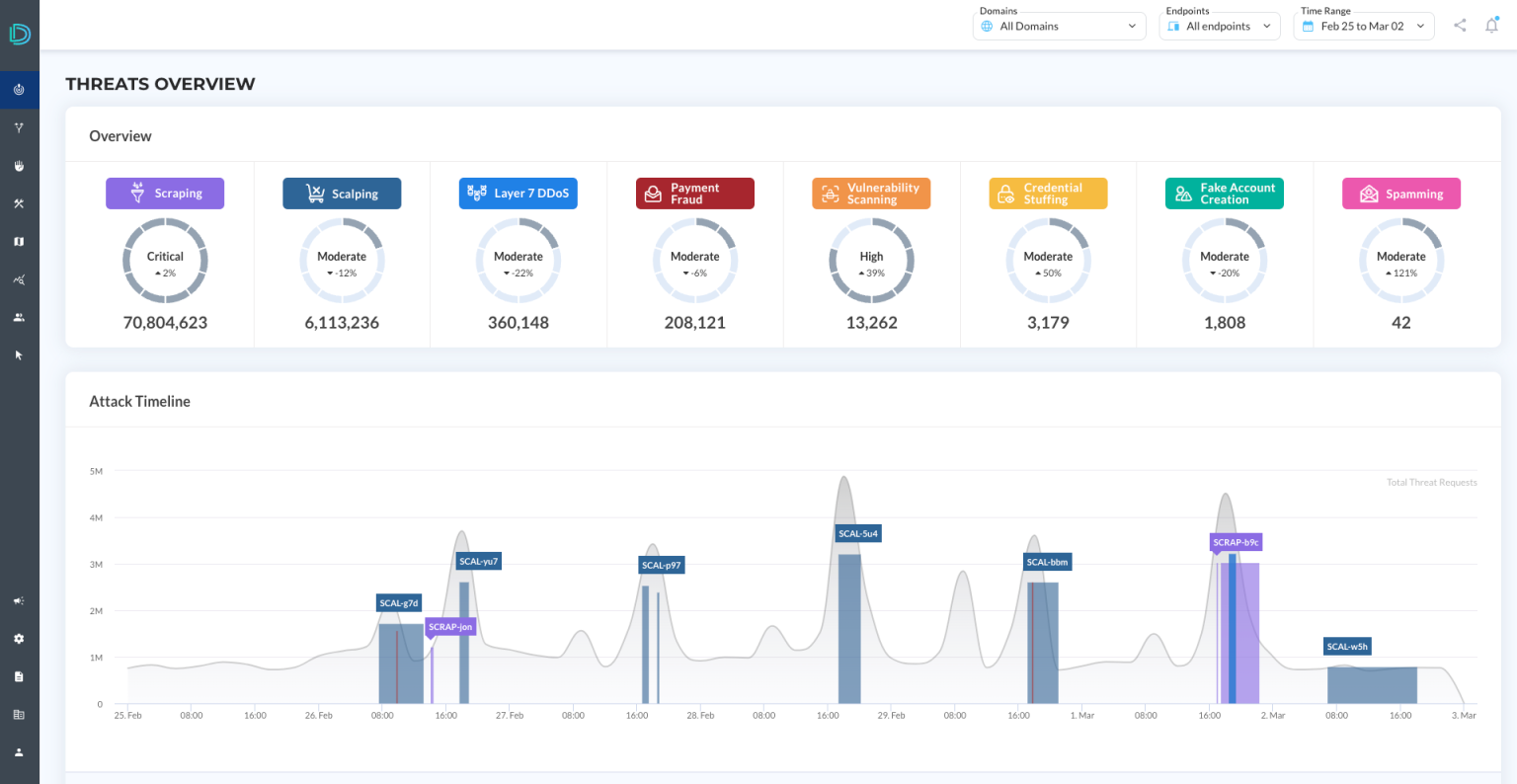Image resolution: width=1517 pixels, height=784 pixels.
Task: Open the users group sidebar icon
Action: (x=19, y=318)
